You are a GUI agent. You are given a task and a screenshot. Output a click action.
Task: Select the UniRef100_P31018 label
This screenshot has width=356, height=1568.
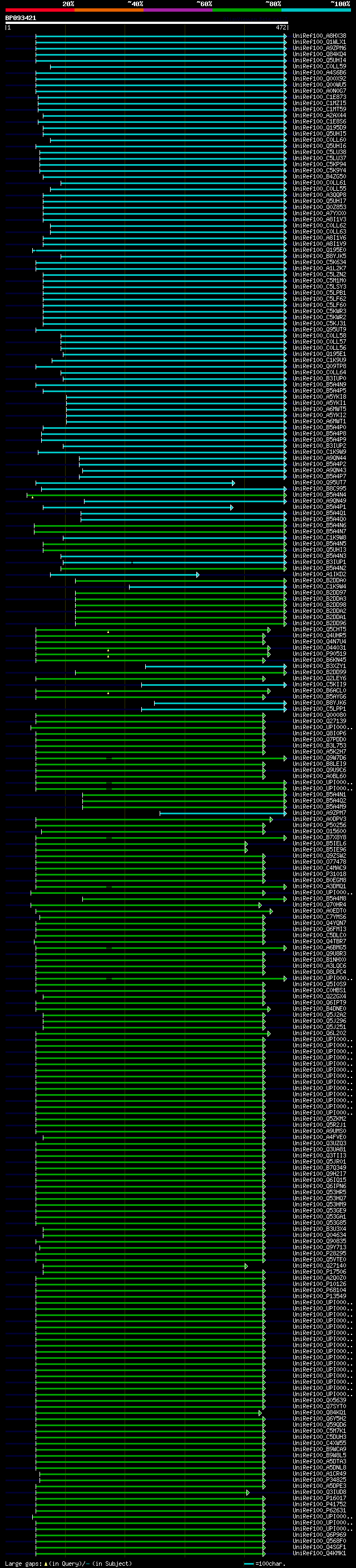click(319, 874)
